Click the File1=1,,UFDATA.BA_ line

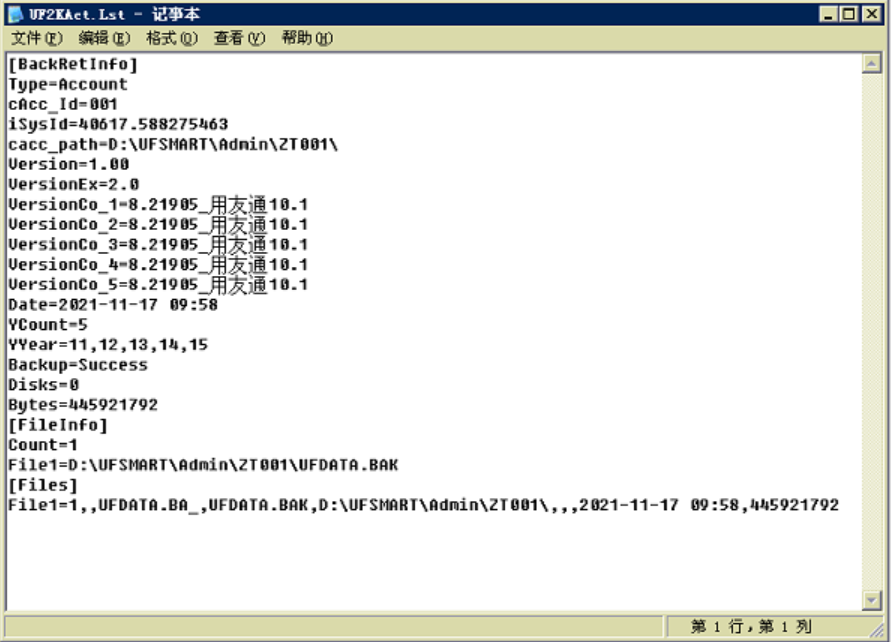pyautogui.click(x=423, y=505)
